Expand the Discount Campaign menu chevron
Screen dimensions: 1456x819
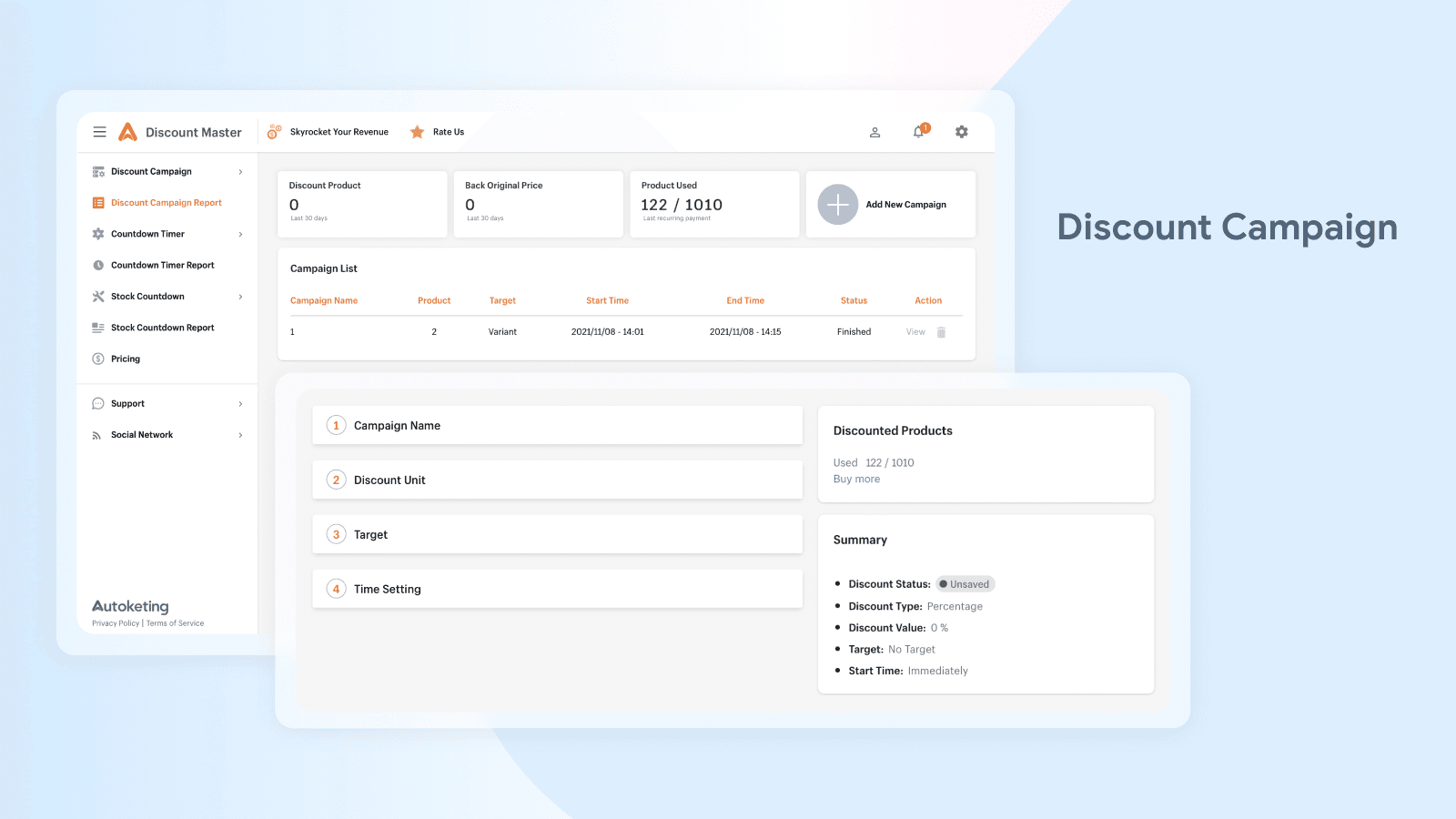[x=240, y=172]
